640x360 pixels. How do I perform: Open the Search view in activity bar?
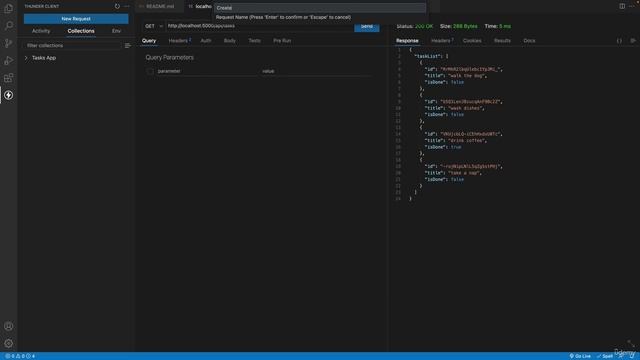(8, 26)
